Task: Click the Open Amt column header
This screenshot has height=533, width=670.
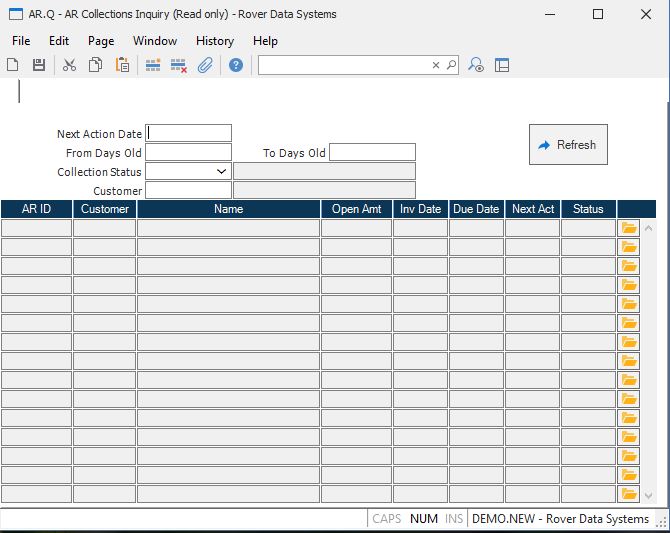Action: tap(356, 209)
